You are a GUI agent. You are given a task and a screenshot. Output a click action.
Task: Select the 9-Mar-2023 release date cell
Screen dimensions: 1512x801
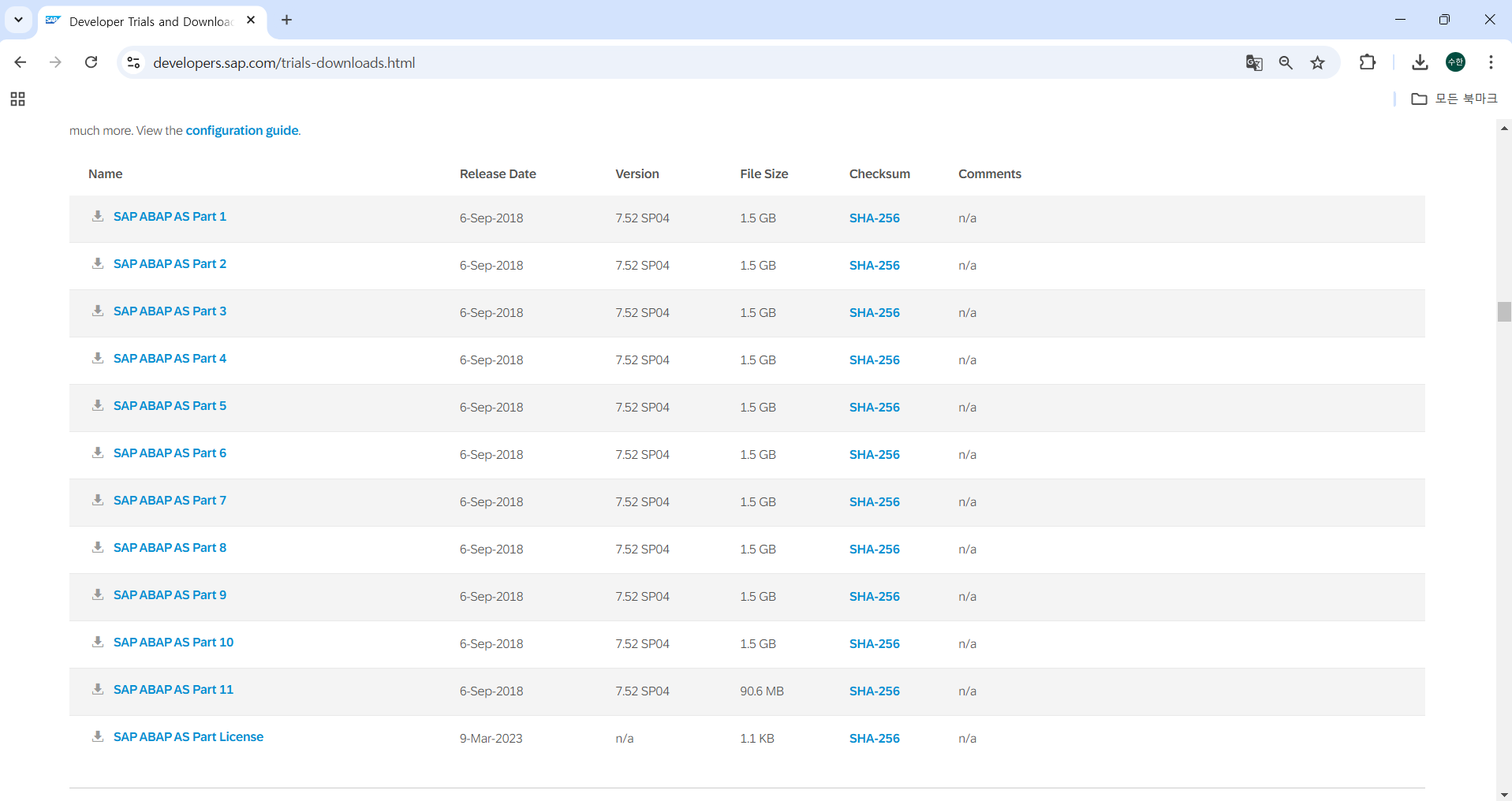(491, 738)
